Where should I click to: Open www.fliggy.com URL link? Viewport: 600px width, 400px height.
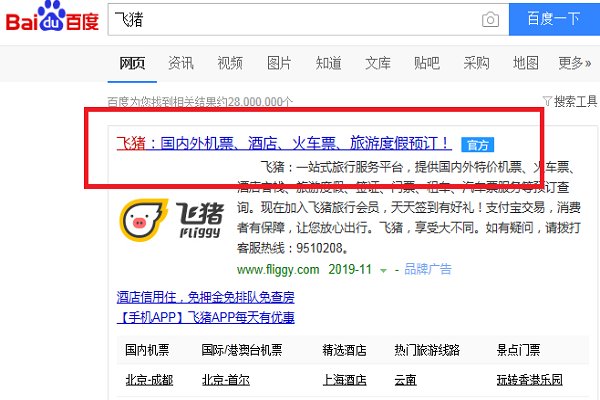click(278, 269)
